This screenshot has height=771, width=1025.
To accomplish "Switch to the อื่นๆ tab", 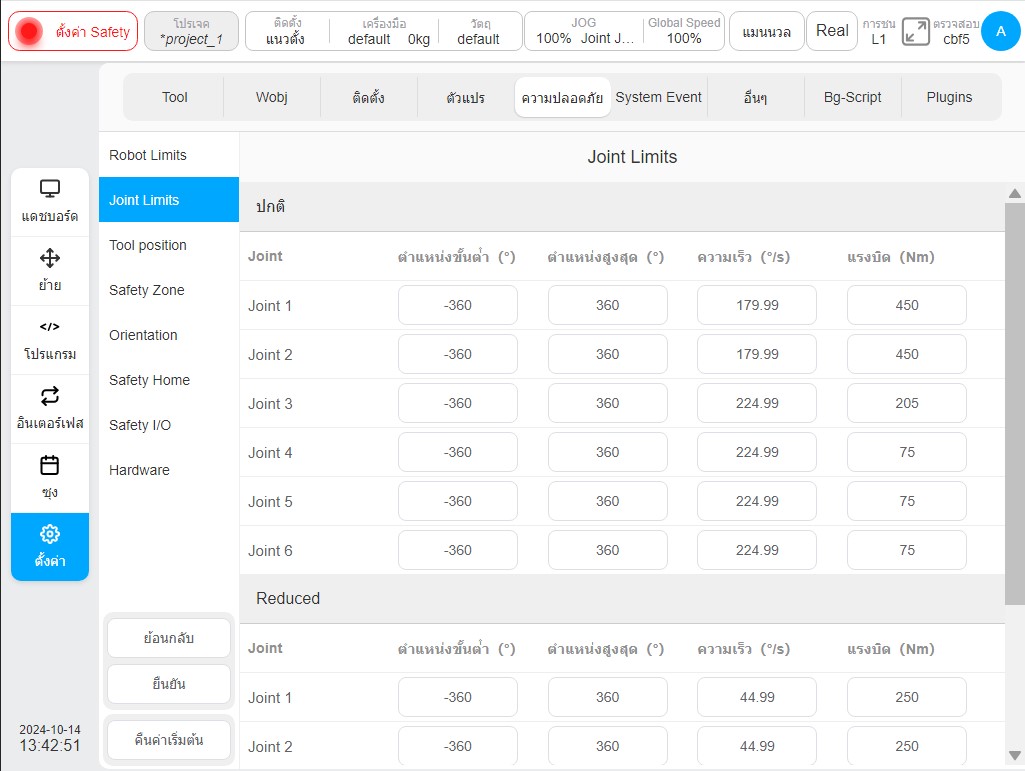I will [755, 97].
